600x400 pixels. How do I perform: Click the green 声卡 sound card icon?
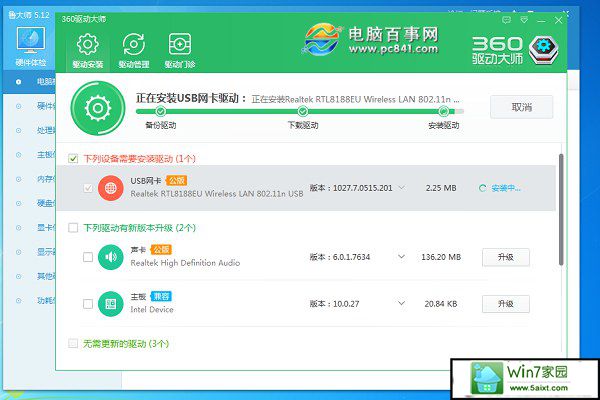[x=110, y=257]
